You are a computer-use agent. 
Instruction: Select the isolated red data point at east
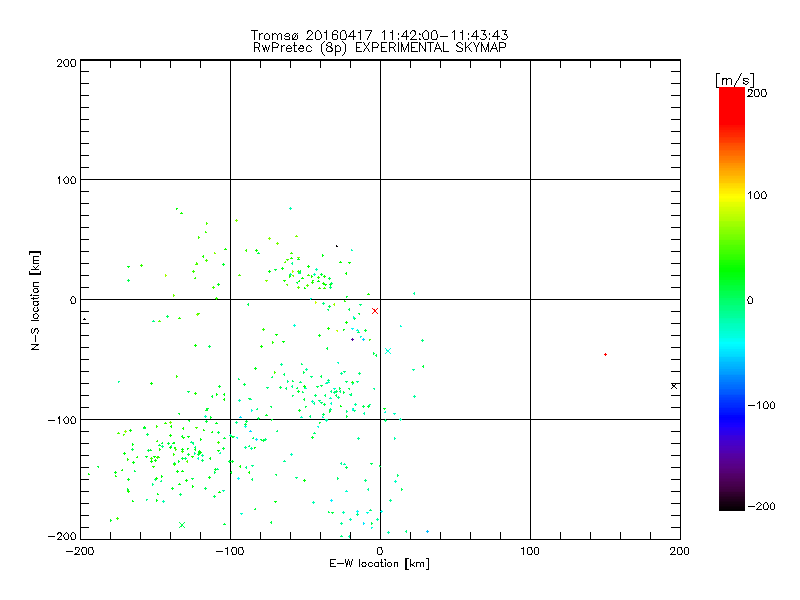[605, 354]
